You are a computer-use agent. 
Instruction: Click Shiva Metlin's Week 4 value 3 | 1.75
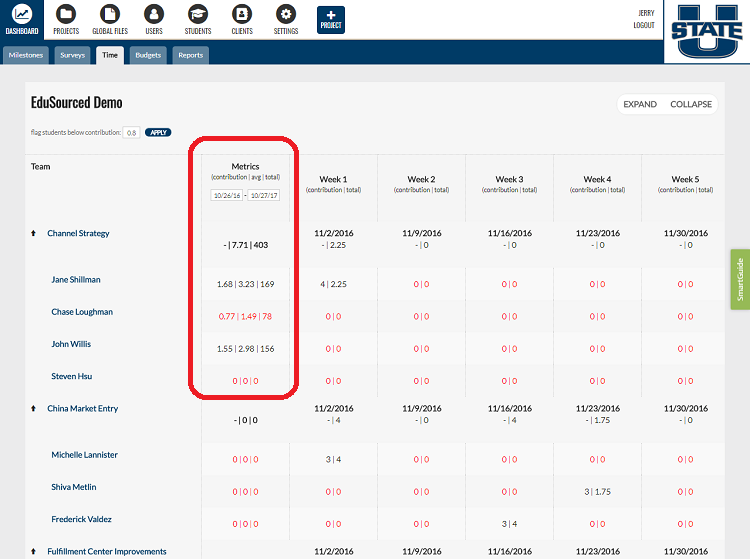click(x=597, y=492)
